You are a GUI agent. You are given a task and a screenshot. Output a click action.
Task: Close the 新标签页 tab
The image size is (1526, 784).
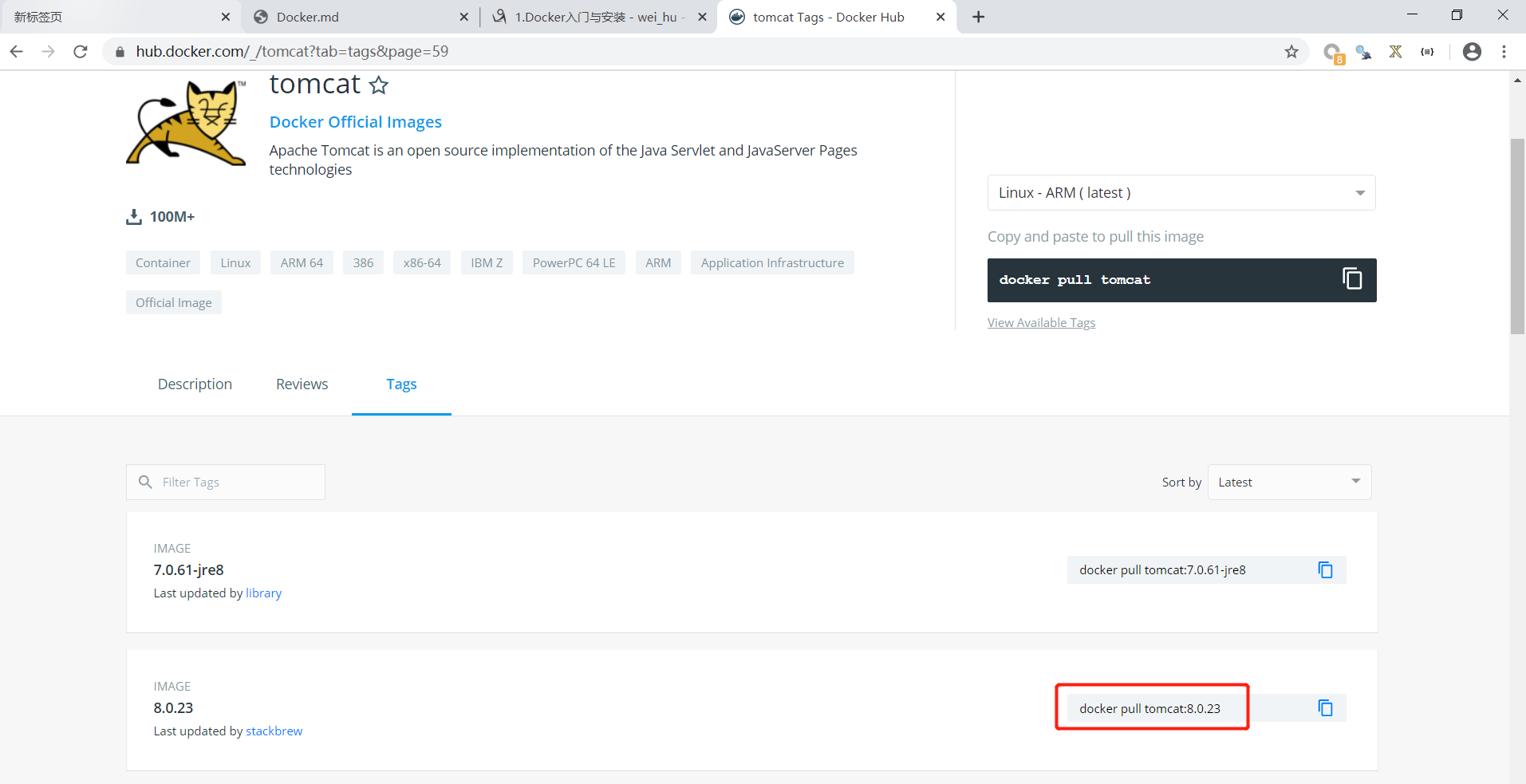click(226, 17)
